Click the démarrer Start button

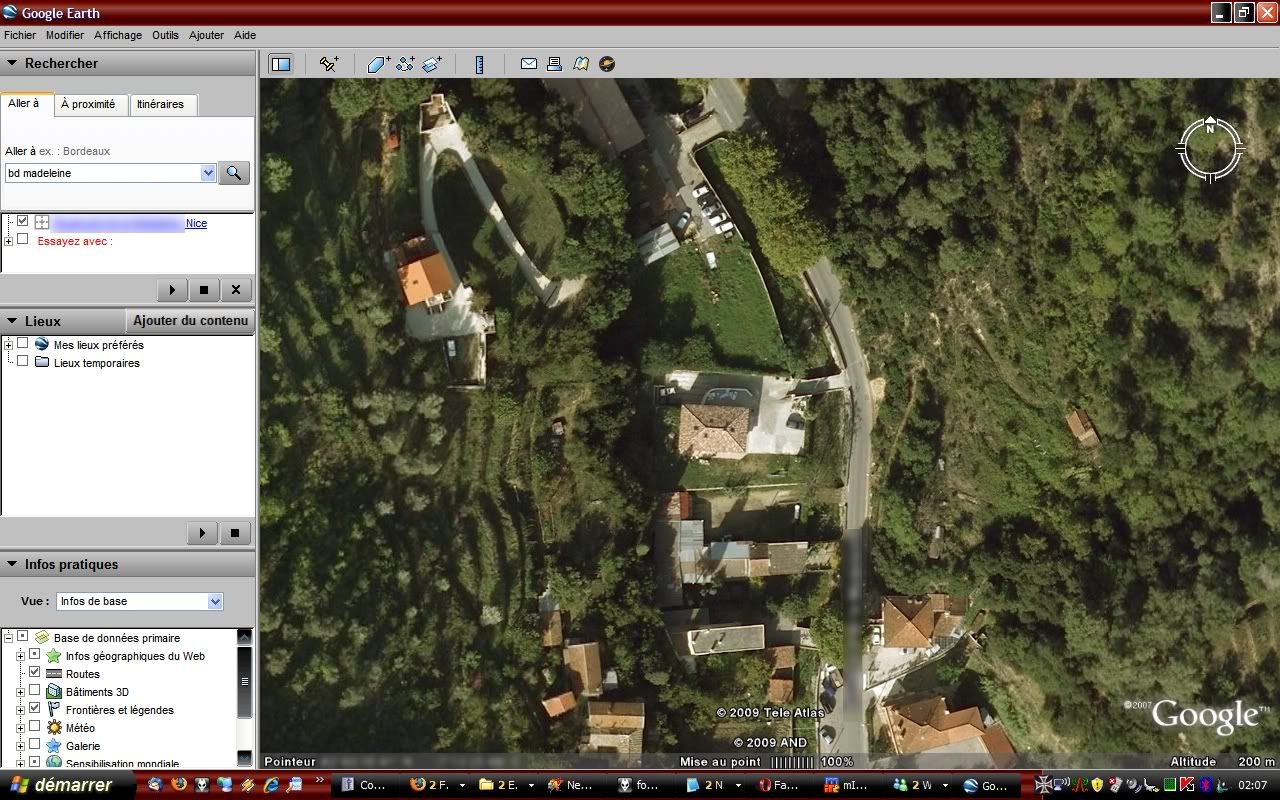(66, 785)
